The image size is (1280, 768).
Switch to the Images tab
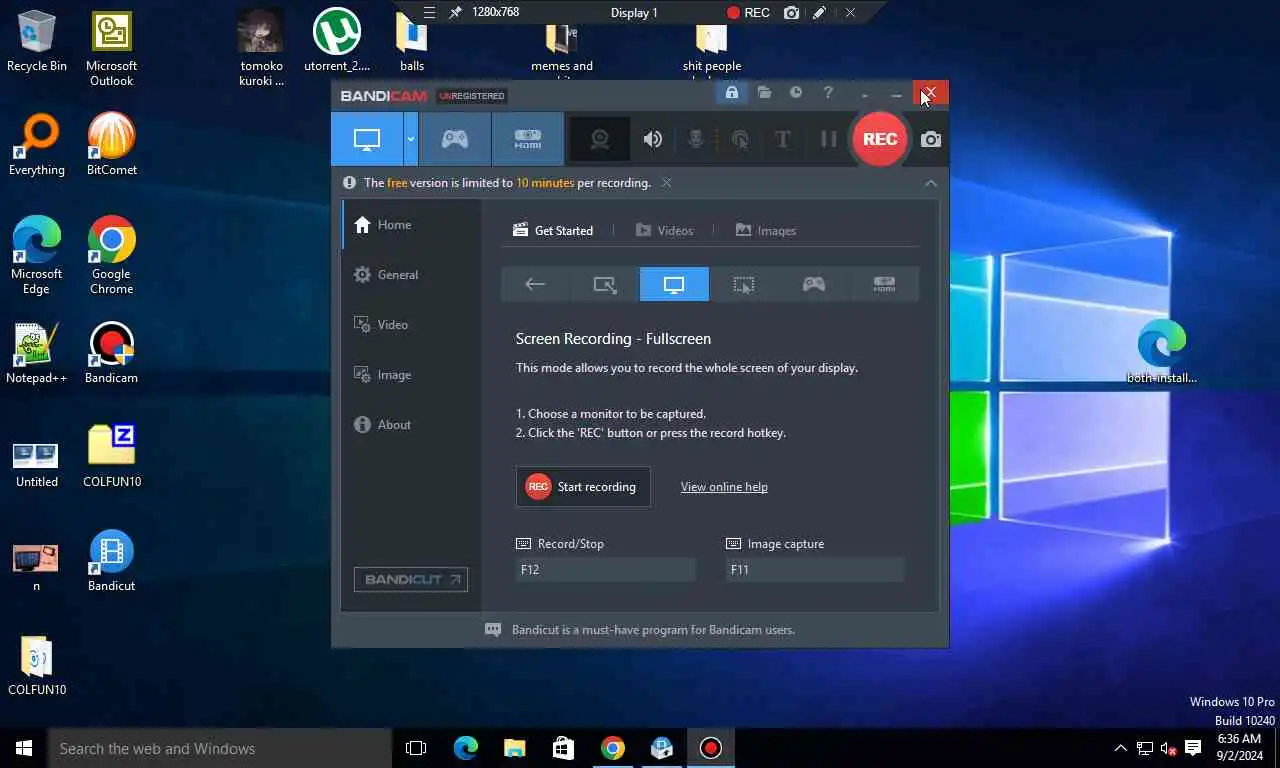(x=766, y=230)
